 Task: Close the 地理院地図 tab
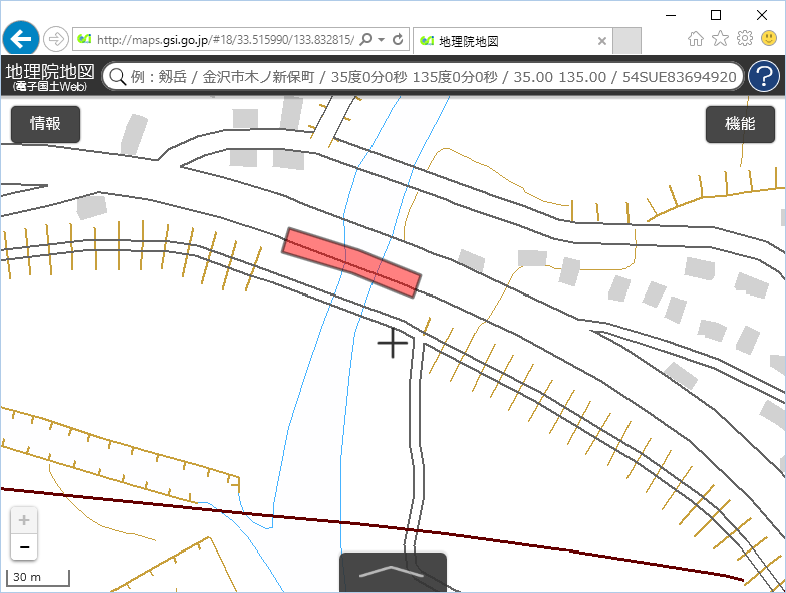pos(602,41)
